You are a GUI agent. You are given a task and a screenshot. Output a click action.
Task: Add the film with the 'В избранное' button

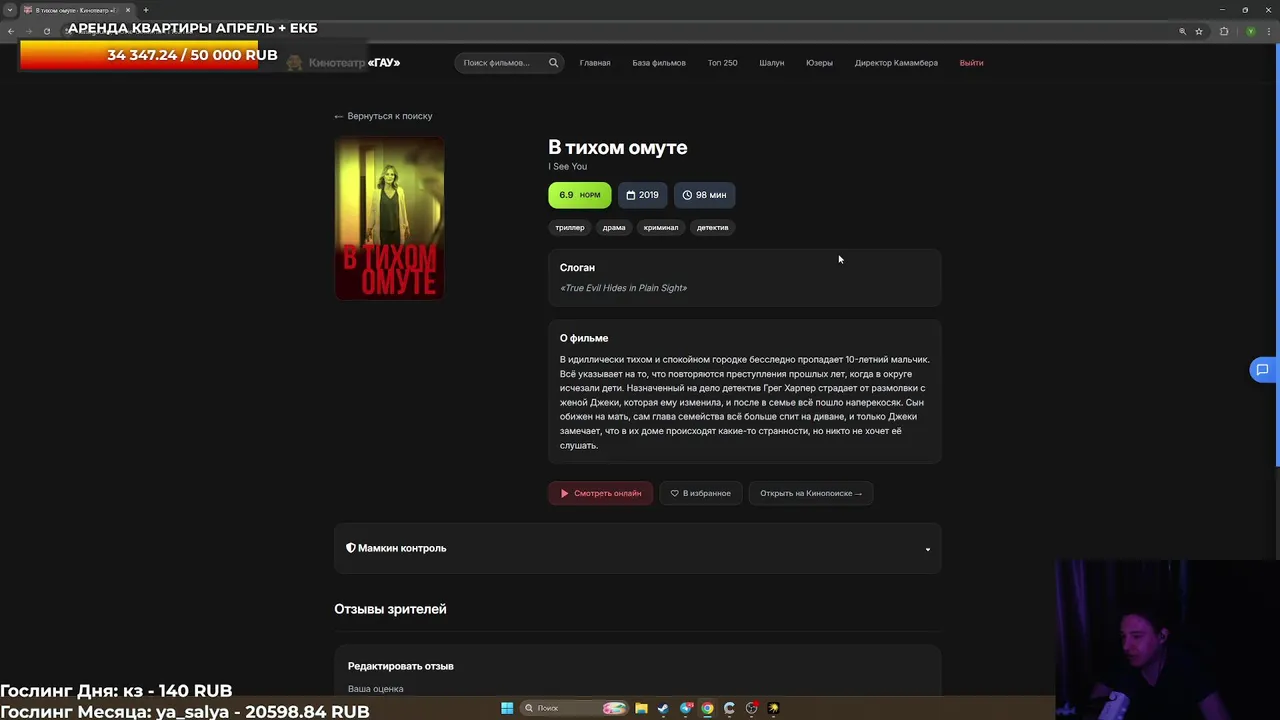tap(701, 493)
